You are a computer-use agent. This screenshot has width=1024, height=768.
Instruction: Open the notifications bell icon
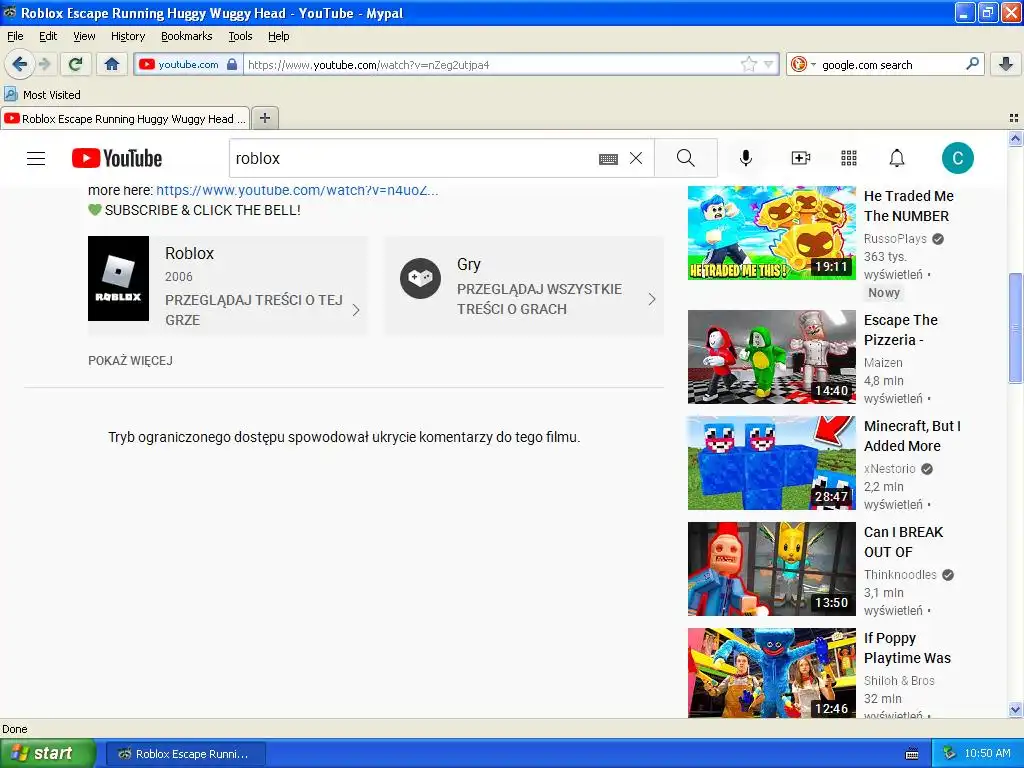point(897,158)
